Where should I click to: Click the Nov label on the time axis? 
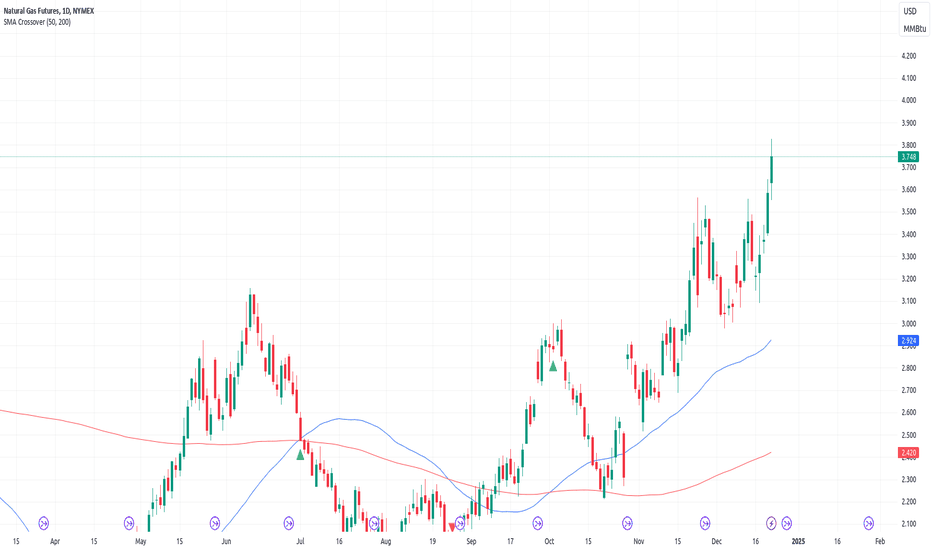[638, 542]
